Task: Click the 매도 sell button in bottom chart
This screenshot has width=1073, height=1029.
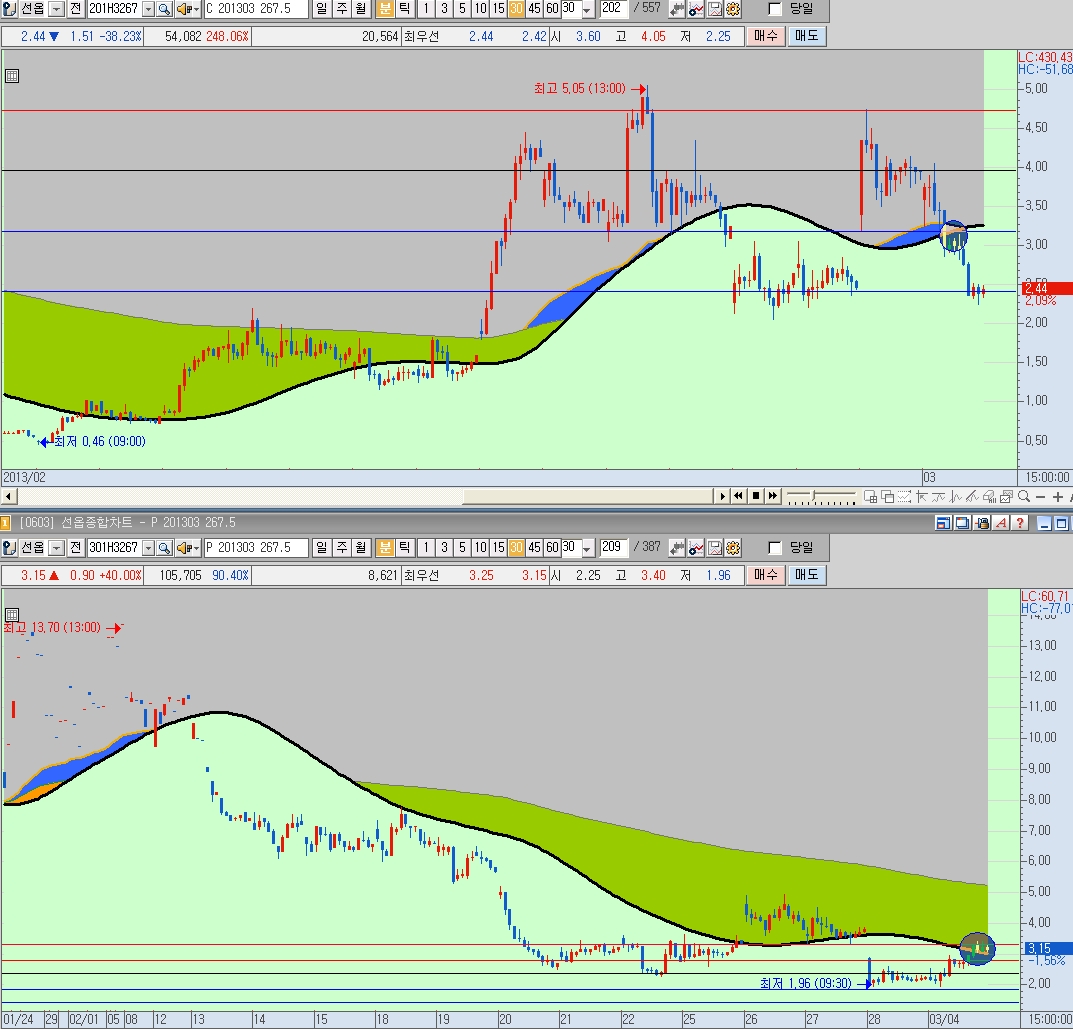Action: coord(805,575)
